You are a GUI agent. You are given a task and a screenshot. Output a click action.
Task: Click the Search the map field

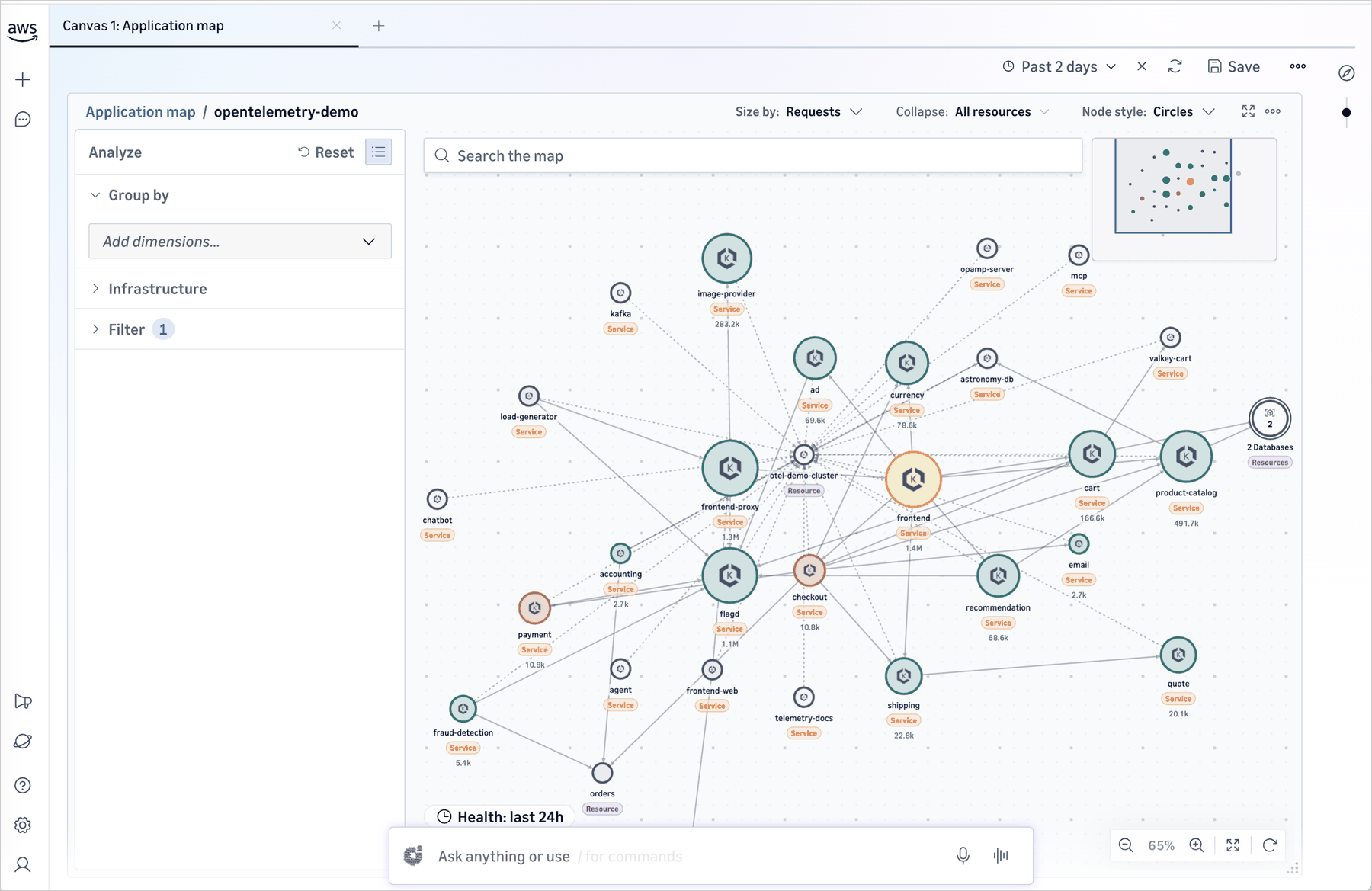click(753, 155)
